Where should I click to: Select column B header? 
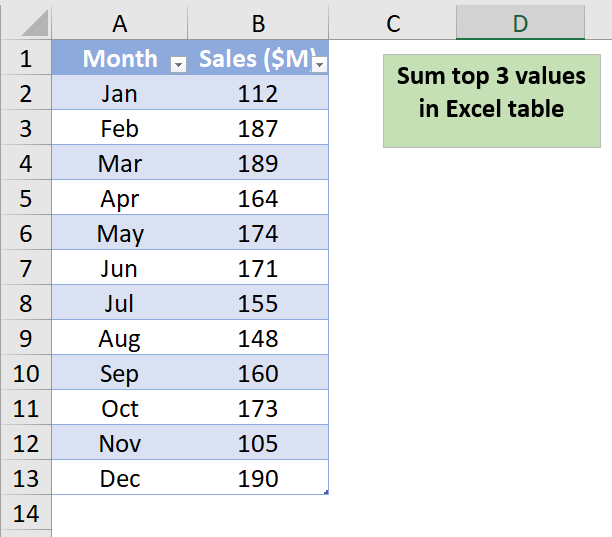tap(258, 23)
